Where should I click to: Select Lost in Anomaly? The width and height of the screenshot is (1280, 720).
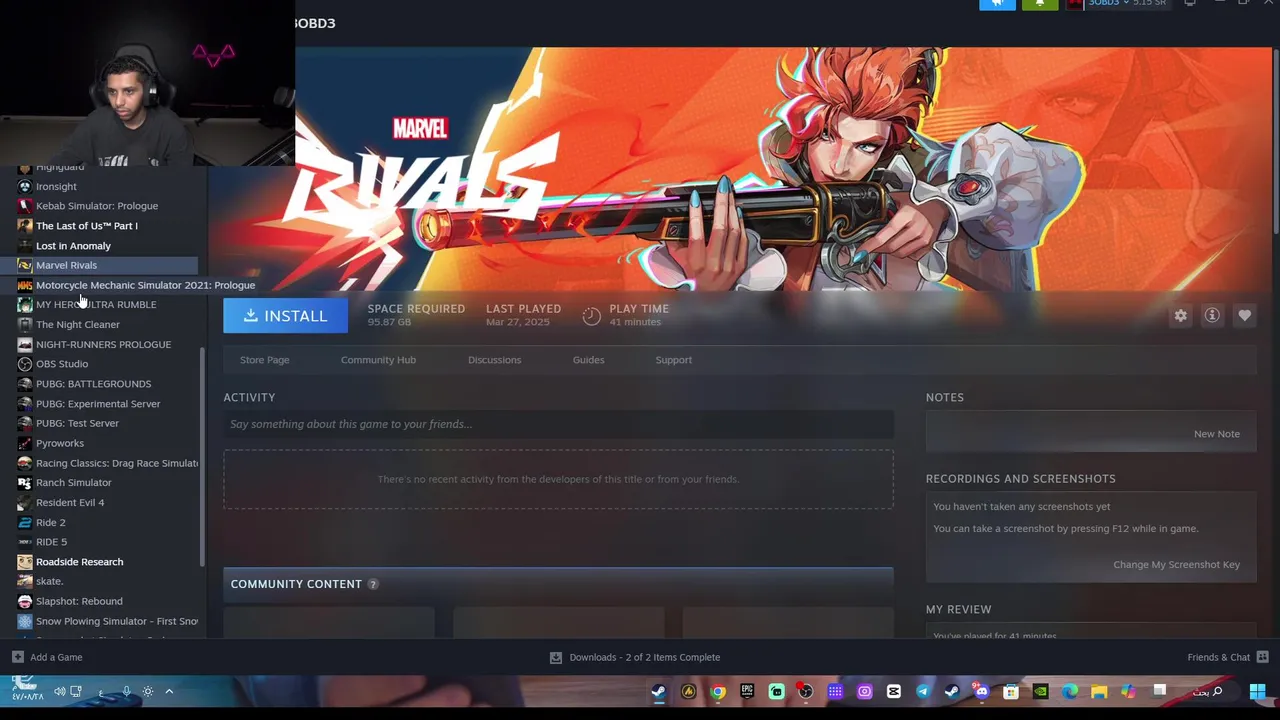pyautogui.click(x=73, y=246)
